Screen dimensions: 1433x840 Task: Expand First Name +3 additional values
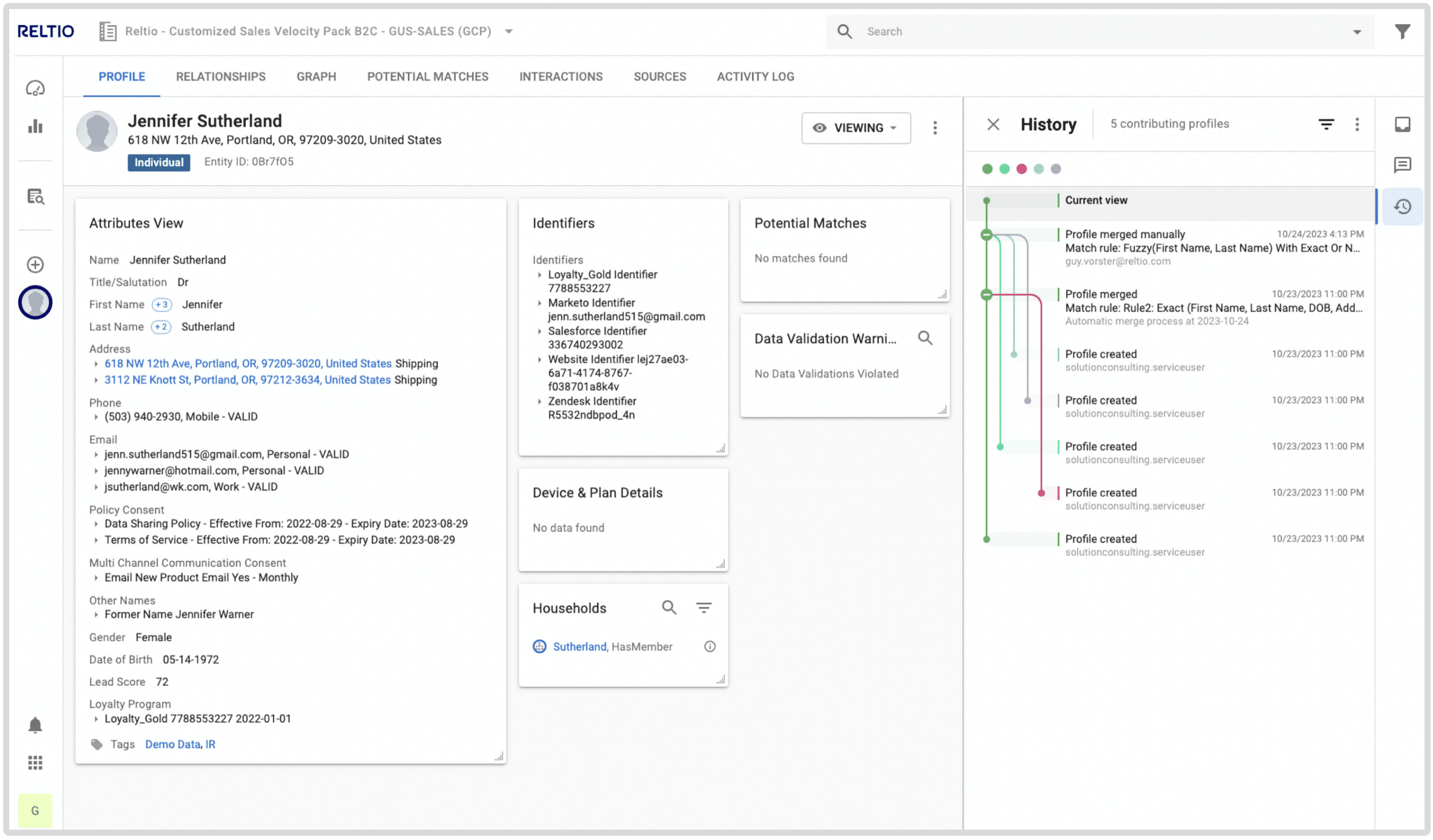point(162,304)
